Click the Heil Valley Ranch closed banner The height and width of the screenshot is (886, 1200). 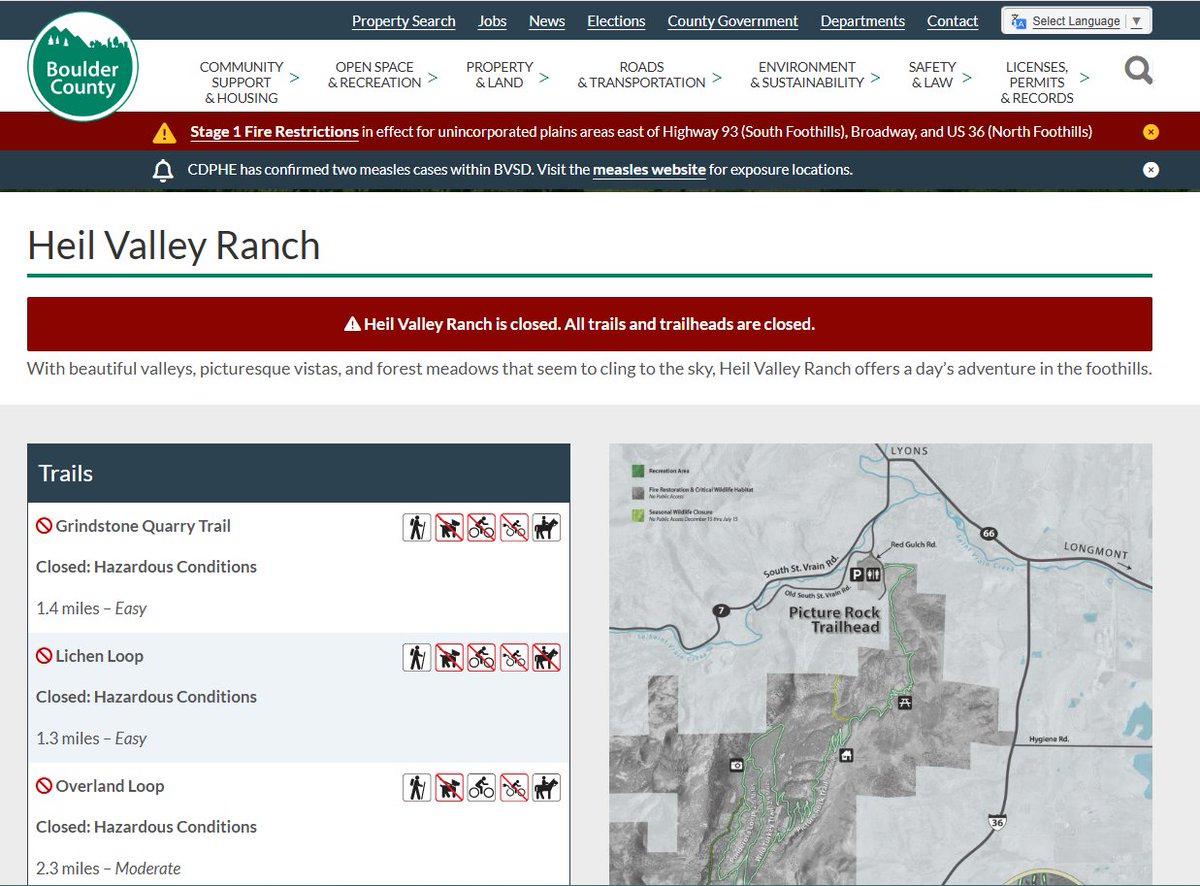[x=589, y=324]
